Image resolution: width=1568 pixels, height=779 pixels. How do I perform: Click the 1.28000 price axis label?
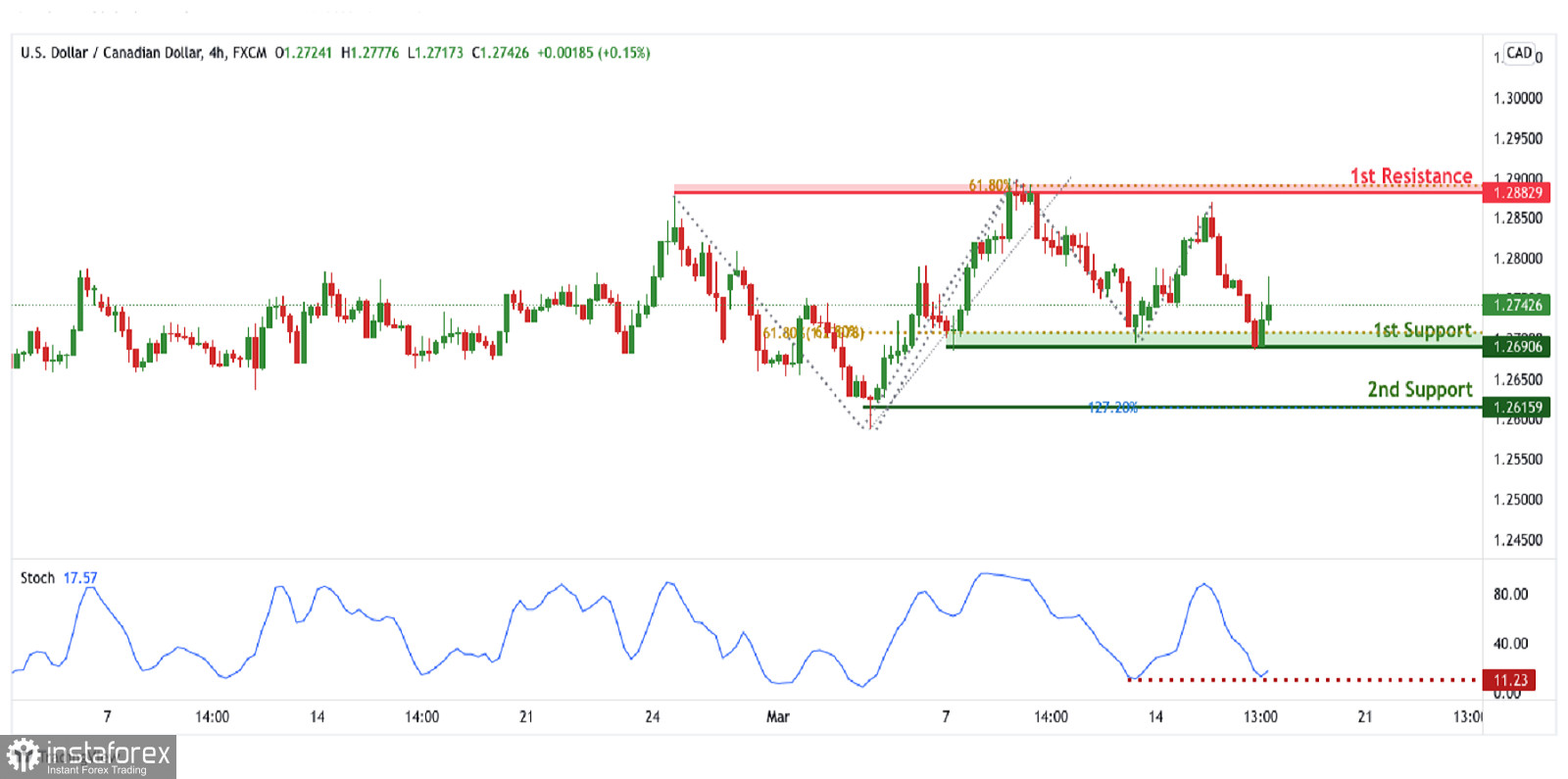tap(1518, 259)
